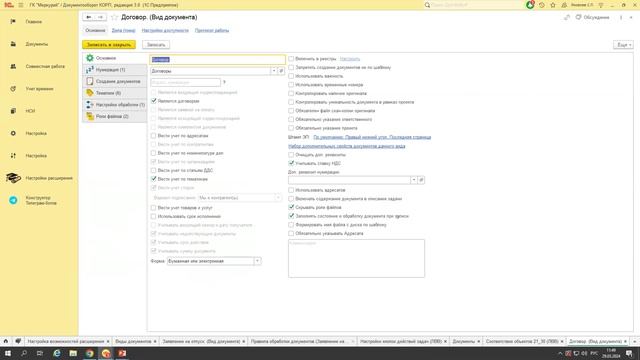640x360 pixels.
Task: Enable Использовать срок исполнения checkbox
Action: click(154, 216)
